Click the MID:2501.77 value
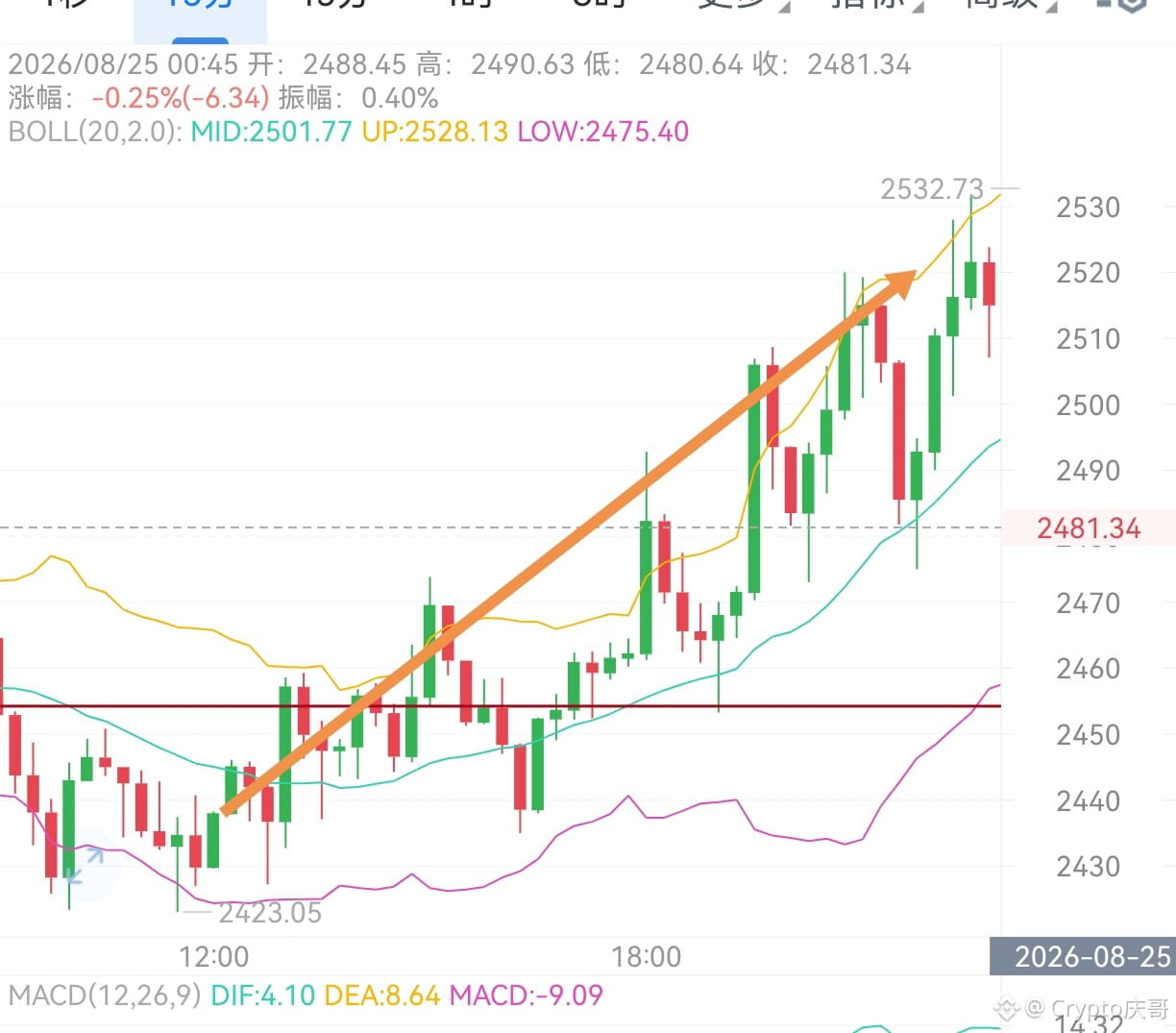Viewport: 1176px width, 1033px height. tap(272, 132)
